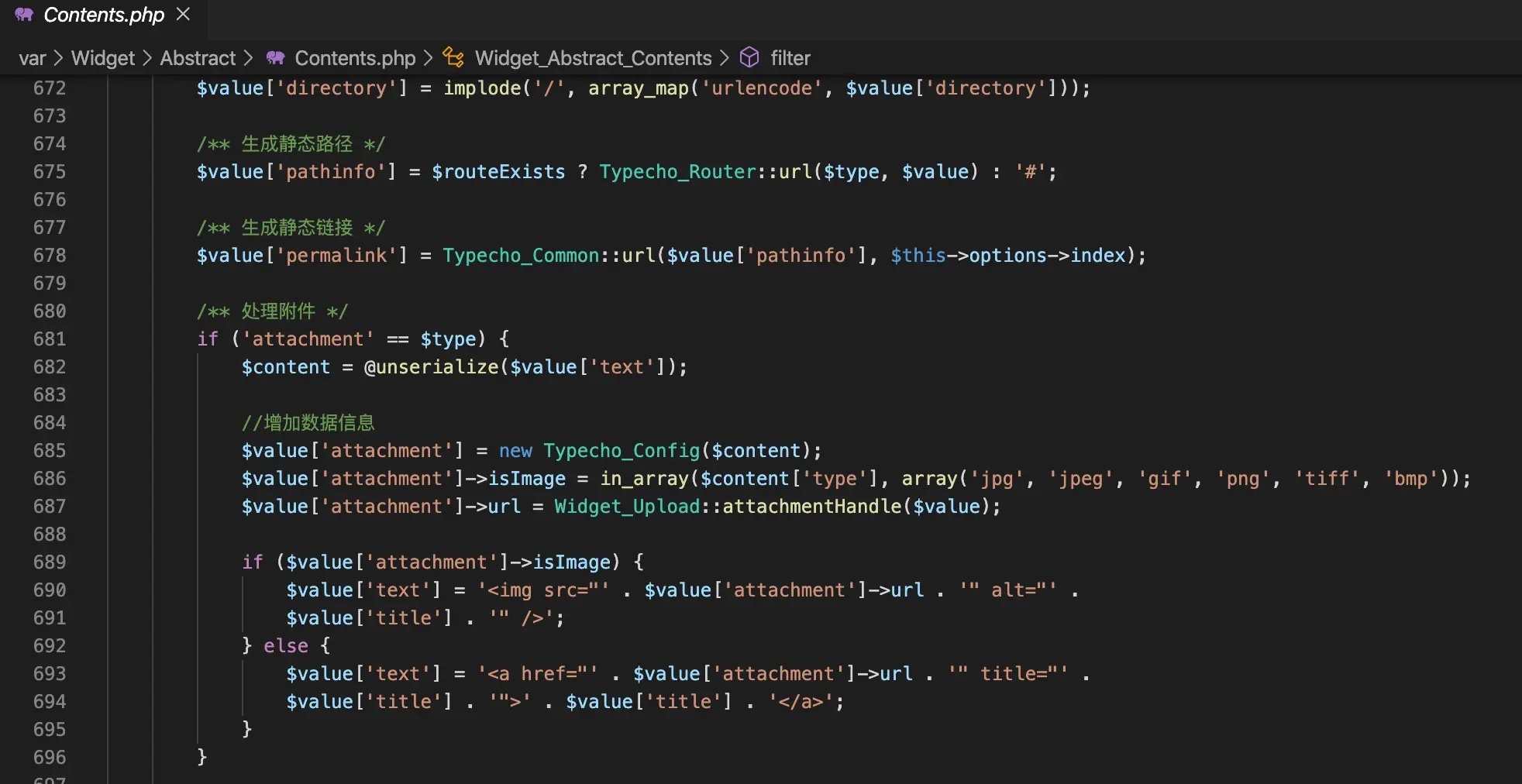The image size is (1522, 784).
Task: Expand chevron after 'var' breadcrumb
Action: (x=58, y=58)
